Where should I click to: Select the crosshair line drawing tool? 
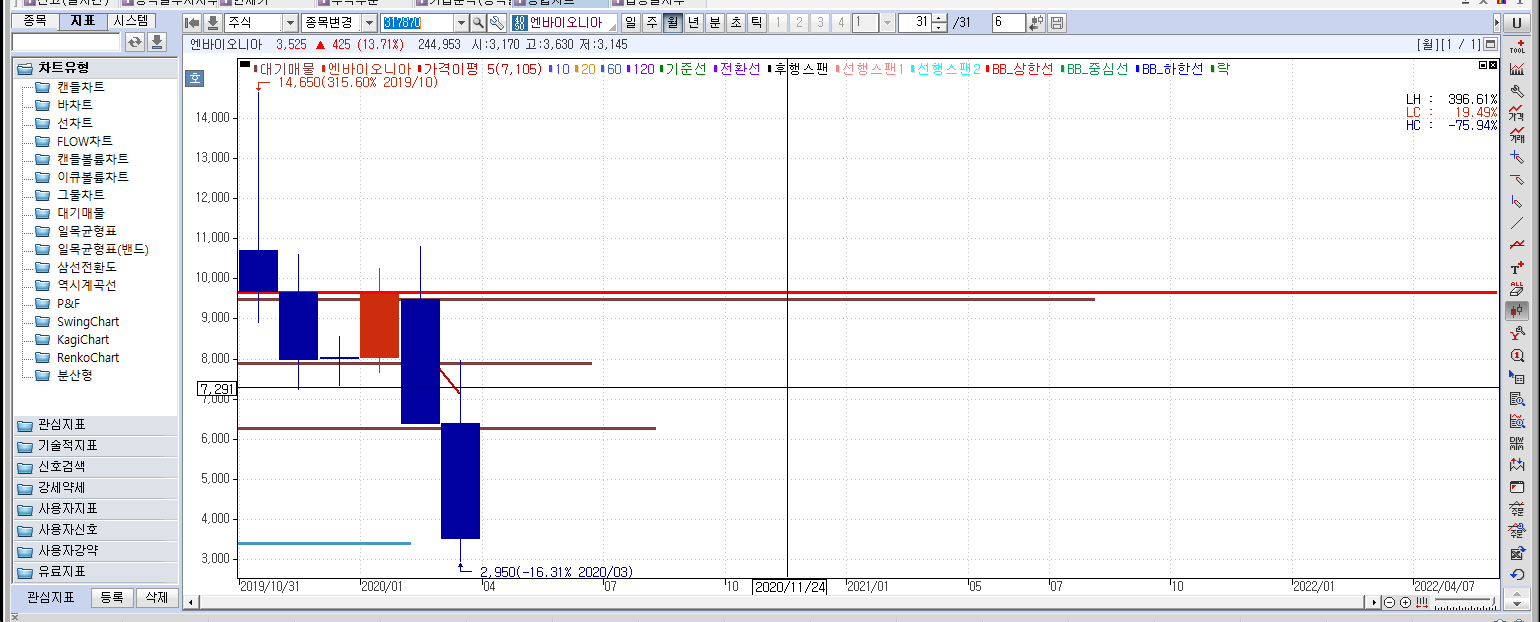1517,157
